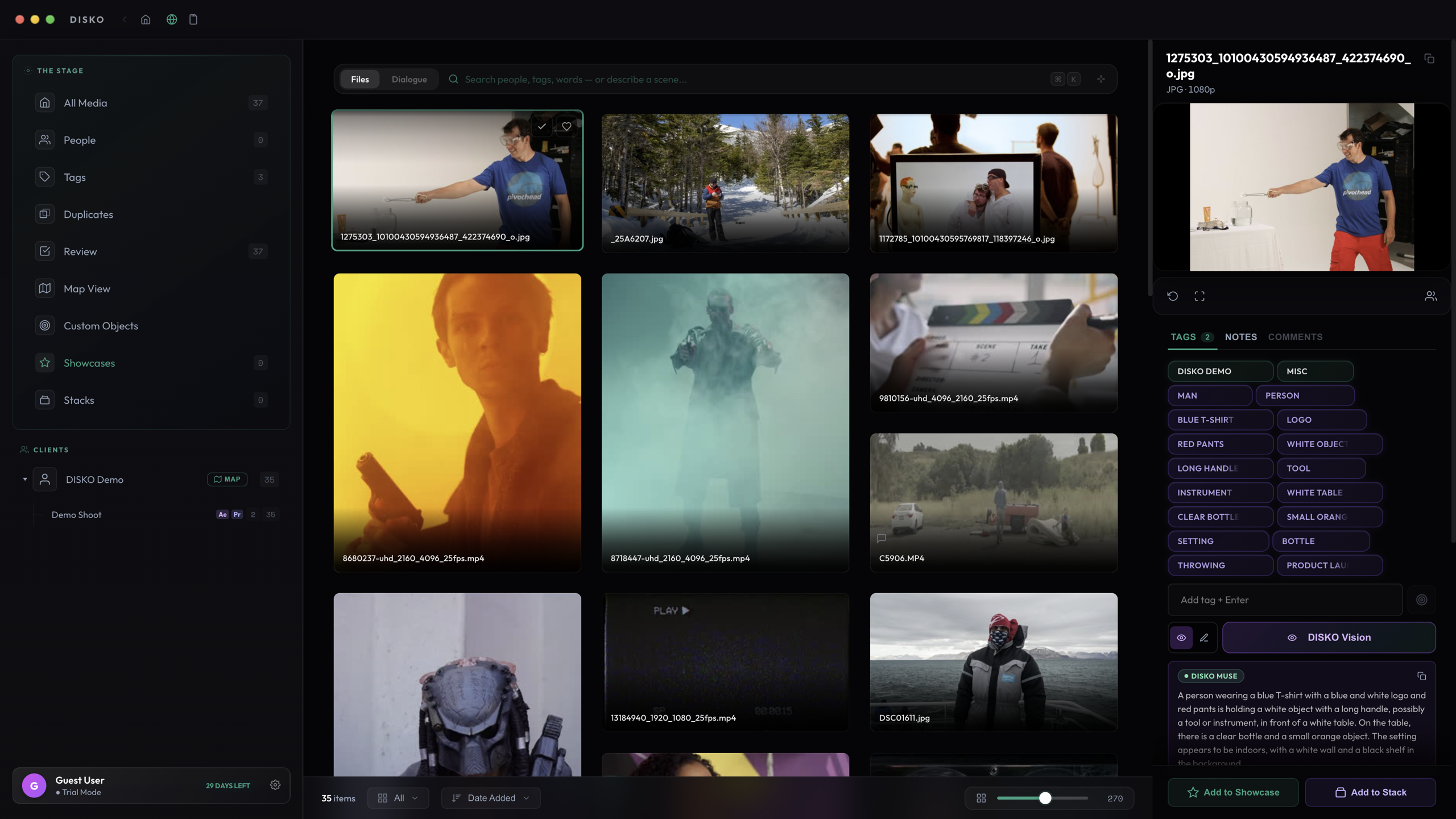Image resolution: width=1456 pixels, height=819 pixels.
Task: Open the Tags section
Action: [x=151, y=177]
